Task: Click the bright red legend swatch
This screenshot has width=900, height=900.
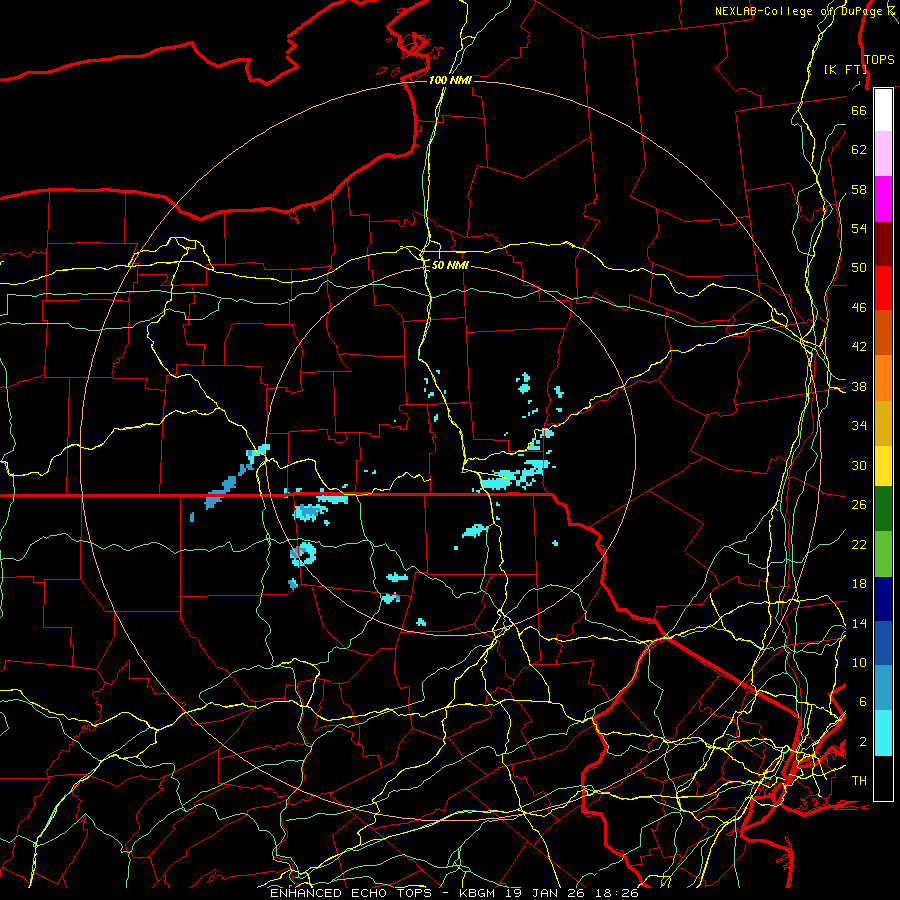Action: click(x=883, y=289)
